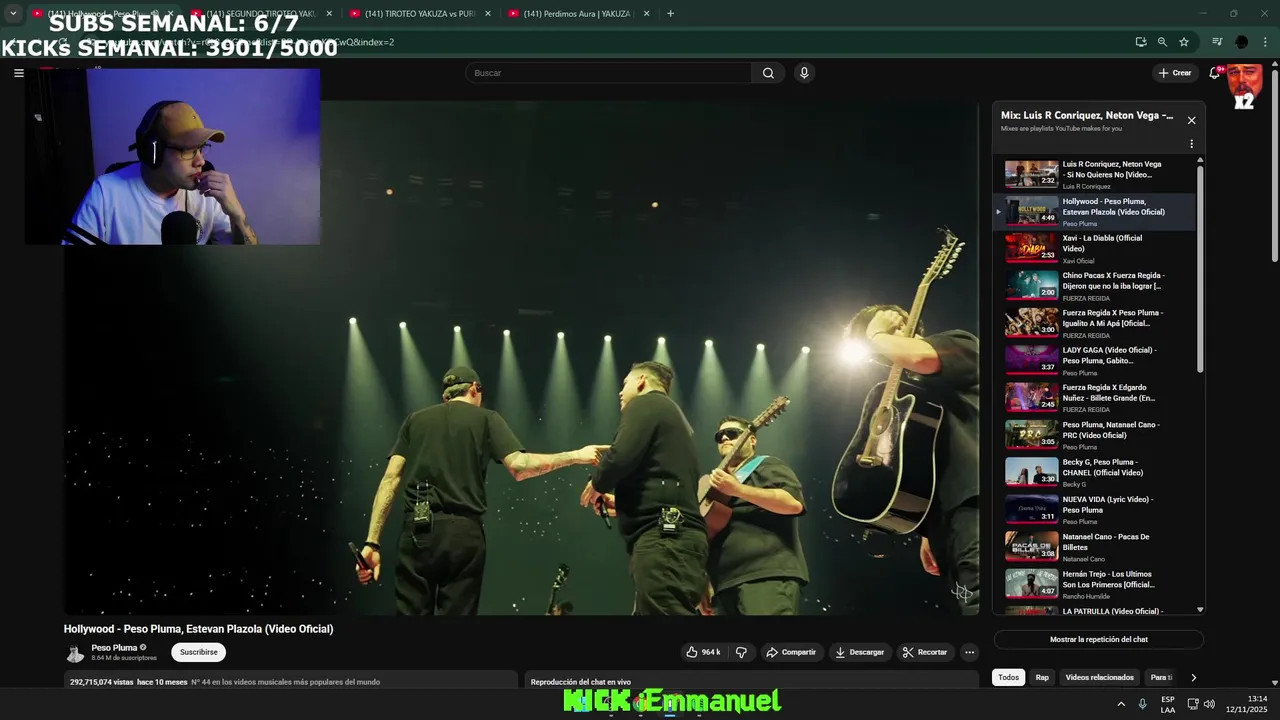Click the Mix playlist scrollbar
Image resolution: width=1280 pixels, height=720 pixels.
point(1200,268)
